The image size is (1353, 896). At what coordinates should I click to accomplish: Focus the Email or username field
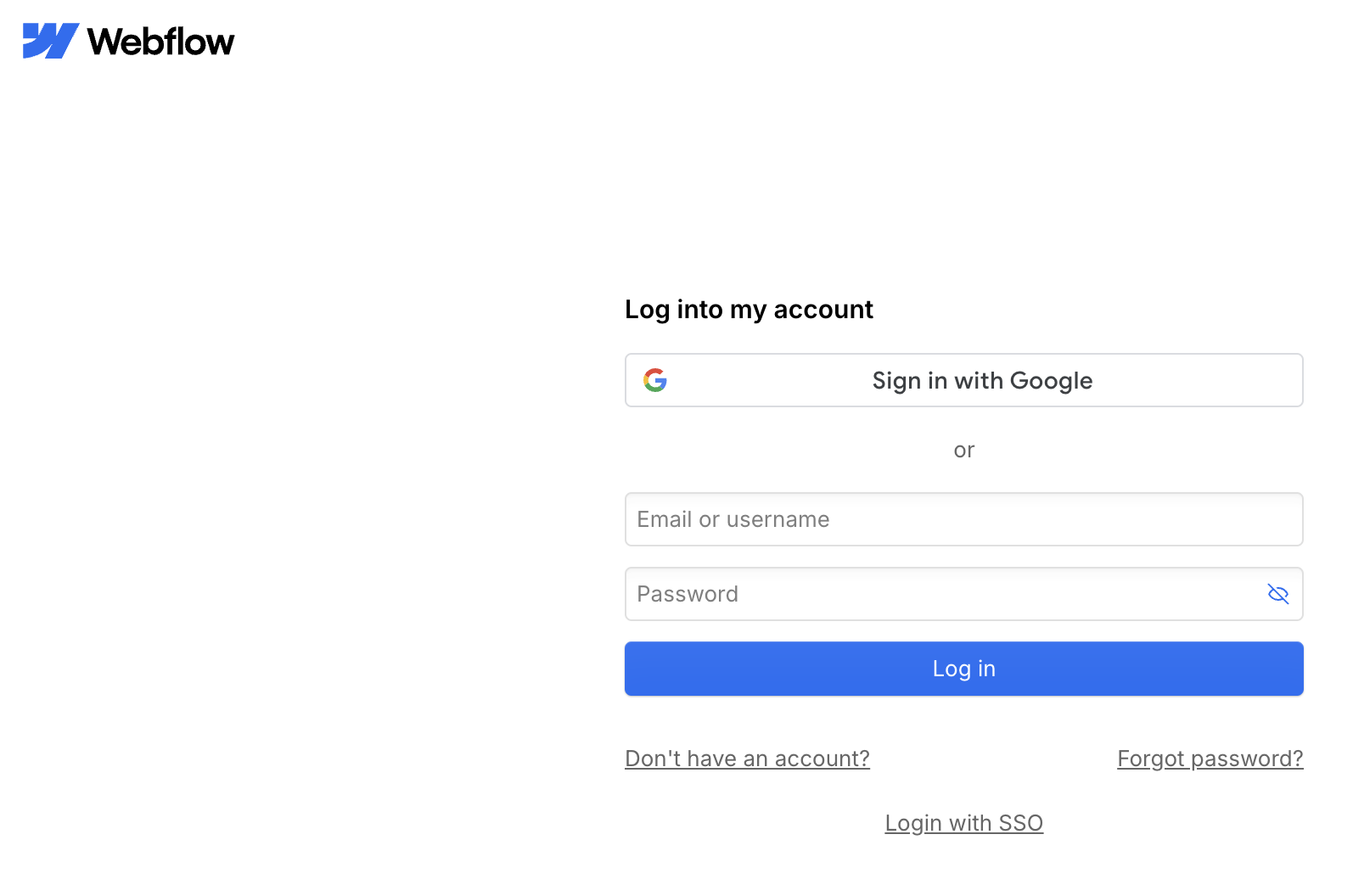coord(964,519)
